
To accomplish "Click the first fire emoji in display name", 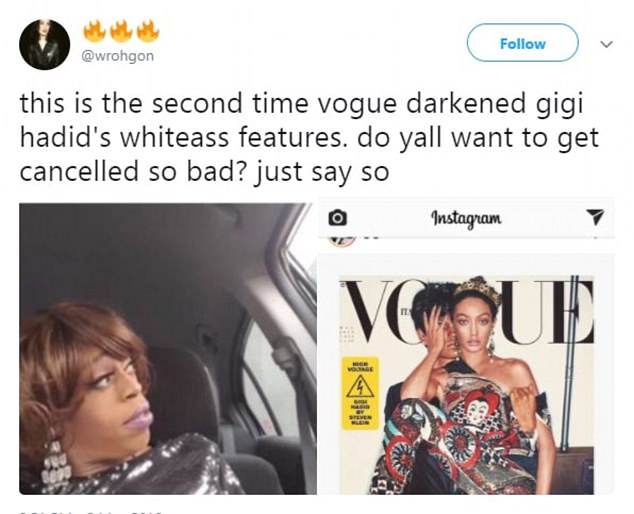I will pos(94,32).
